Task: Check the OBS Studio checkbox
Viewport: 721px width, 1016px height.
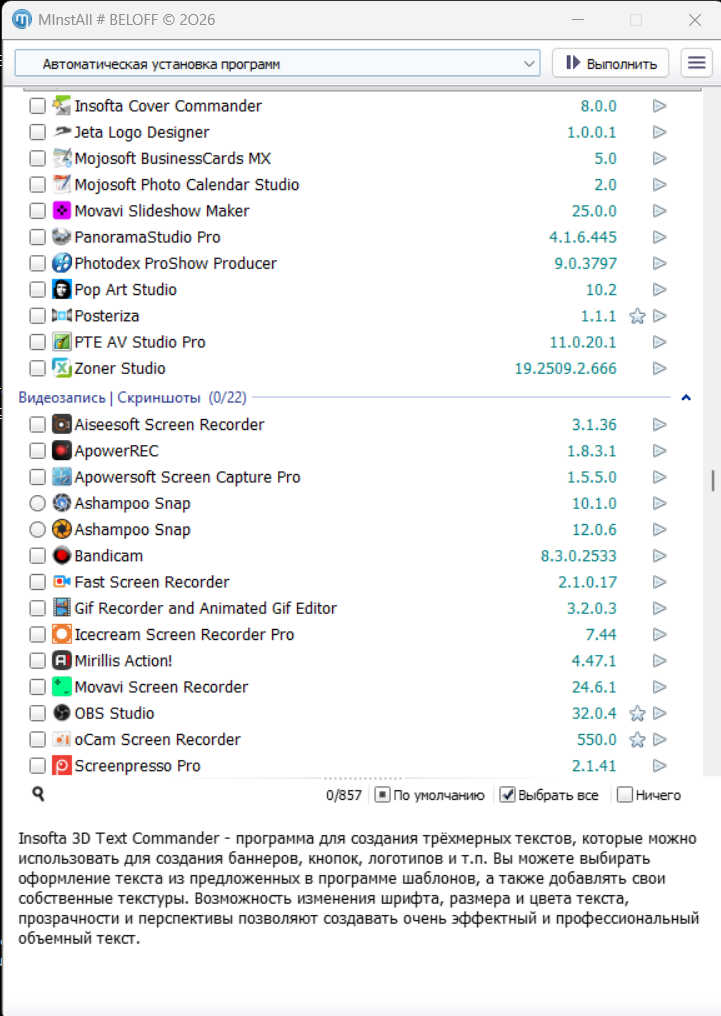Action: (38, 713)
